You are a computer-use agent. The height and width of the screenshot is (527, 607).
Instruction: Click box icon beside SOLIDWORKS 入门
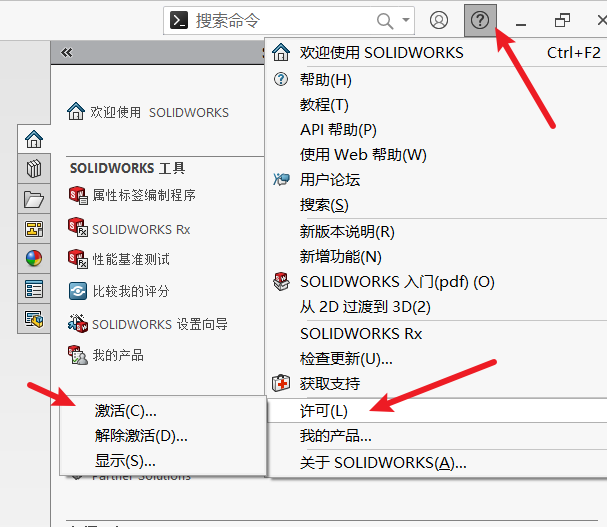[281, 282]
